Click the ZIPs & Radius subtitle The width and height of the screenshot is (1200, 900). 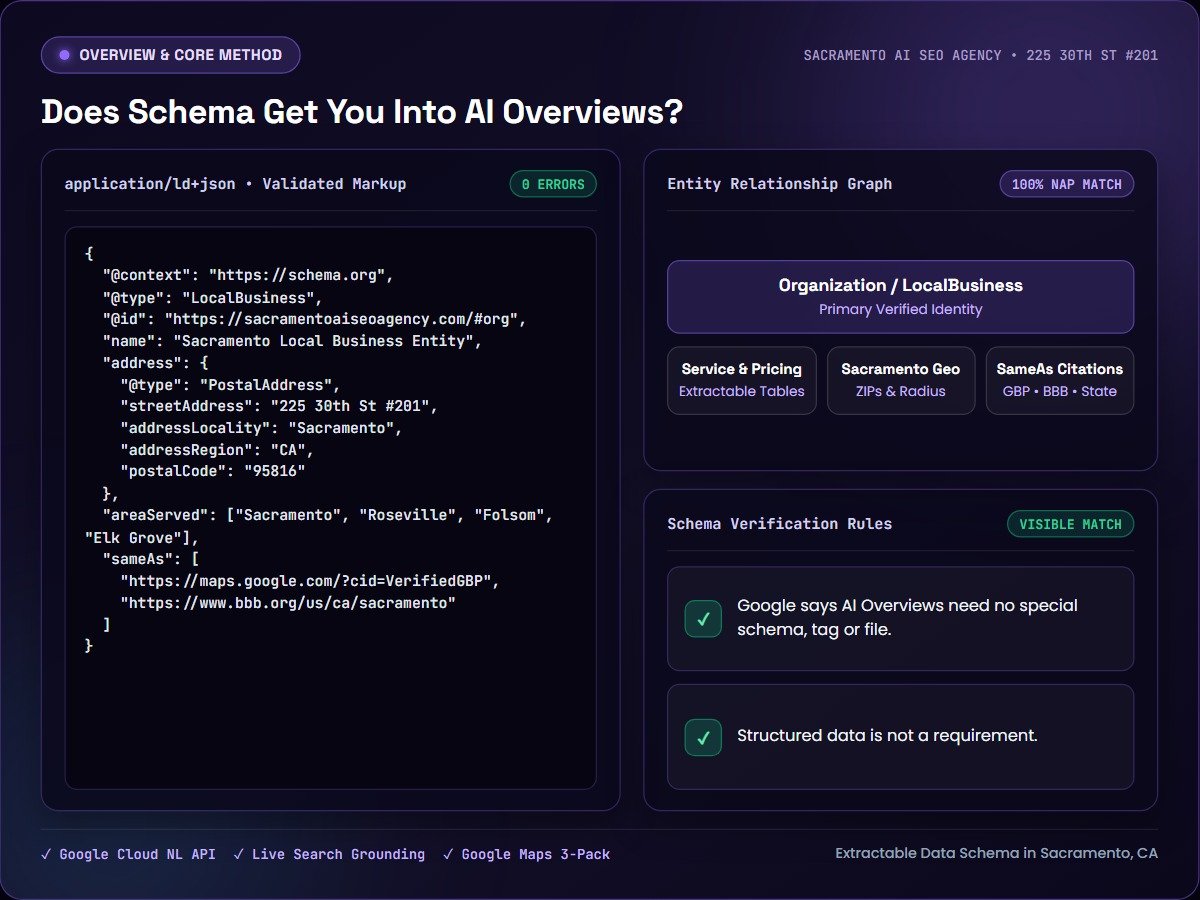900,391
